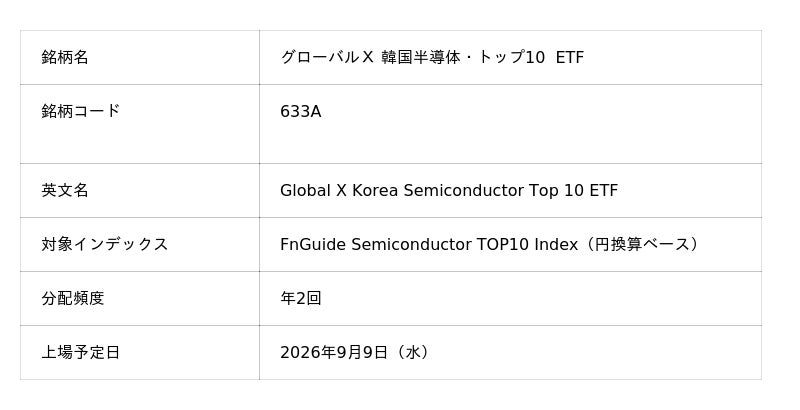This screenshot has width=800, height=410.
Task: Click the word Korea in English name
Action: (x=375, y=191)
